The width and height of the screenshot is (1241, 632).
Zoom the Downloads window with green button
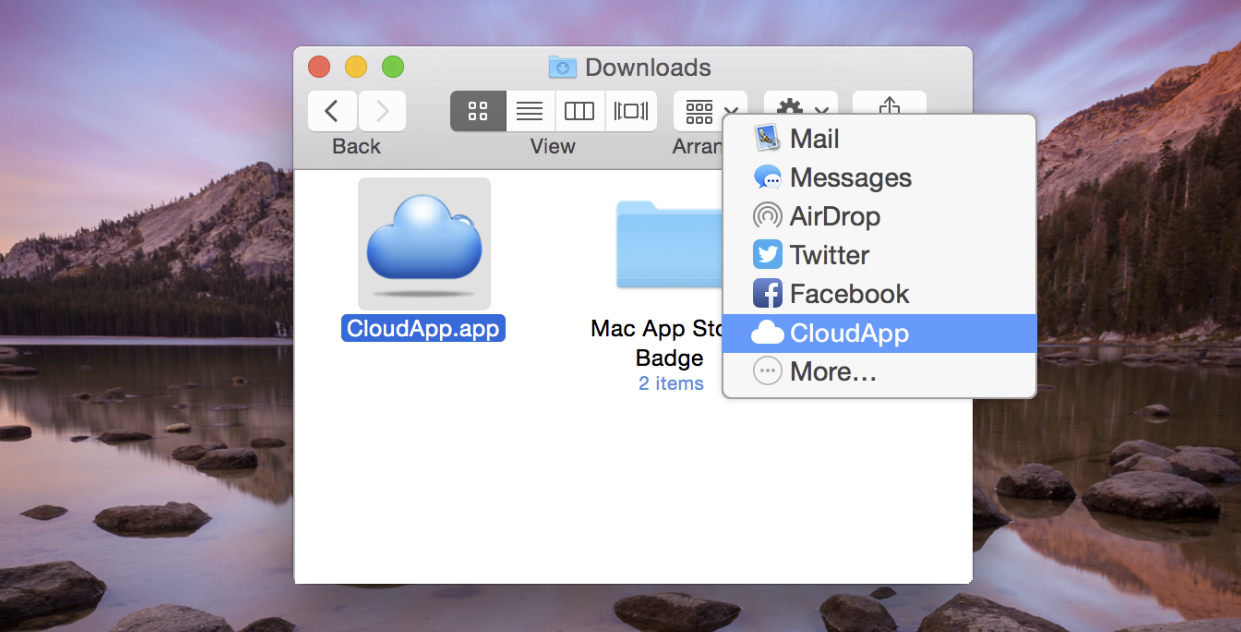coord(393,67)
